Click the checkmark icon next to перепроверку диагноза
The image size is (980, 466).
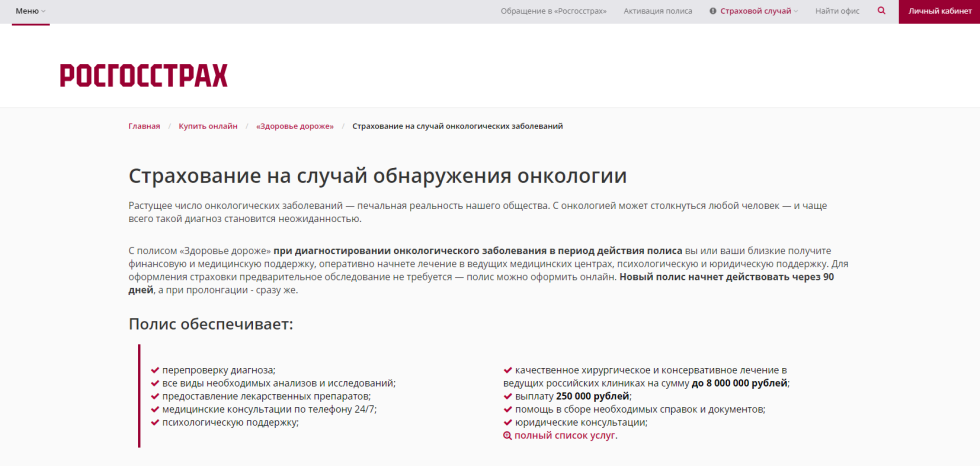pyautogui.click(x=155, y=371)
